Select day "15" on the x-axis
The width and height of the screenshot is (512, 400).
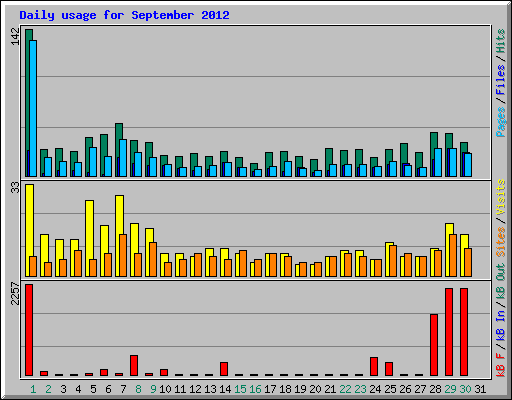click(x=240, y=389)
